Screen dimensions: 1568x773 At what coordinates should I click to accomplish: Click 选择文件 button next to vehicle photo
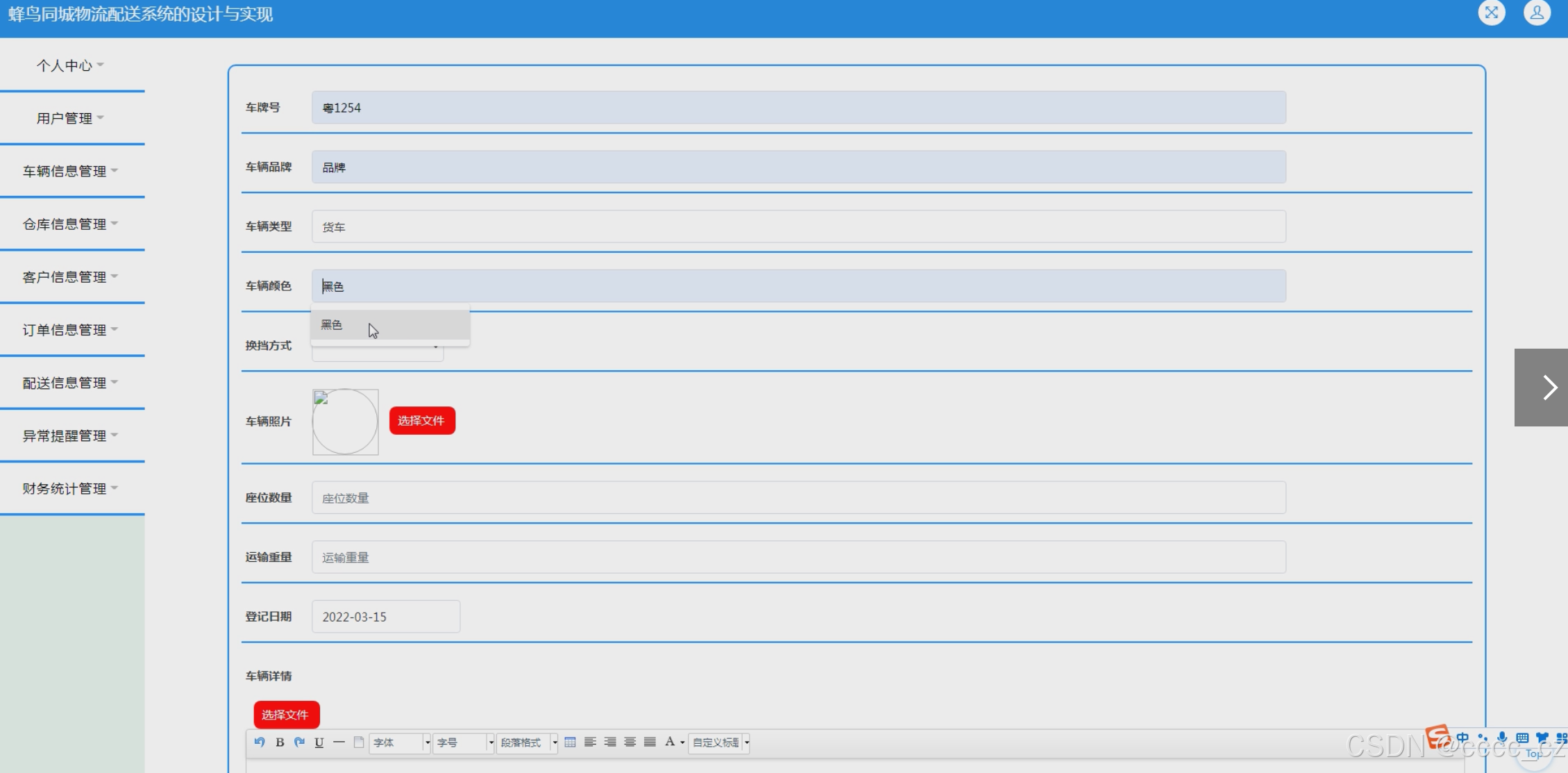tap(422, 421)
